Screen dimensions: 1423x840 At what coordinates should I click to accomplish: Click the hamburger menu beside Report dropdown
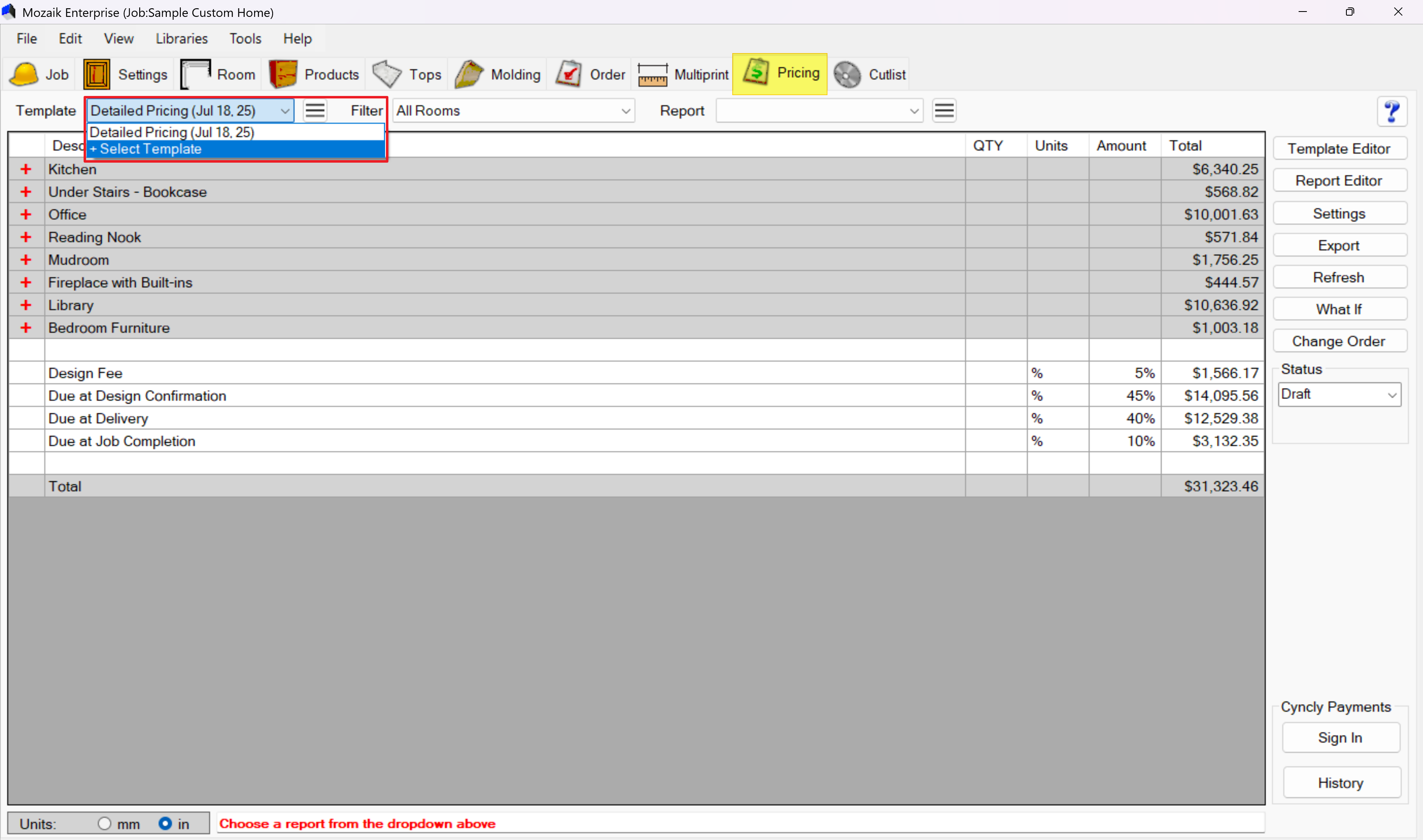coord(944,111)
